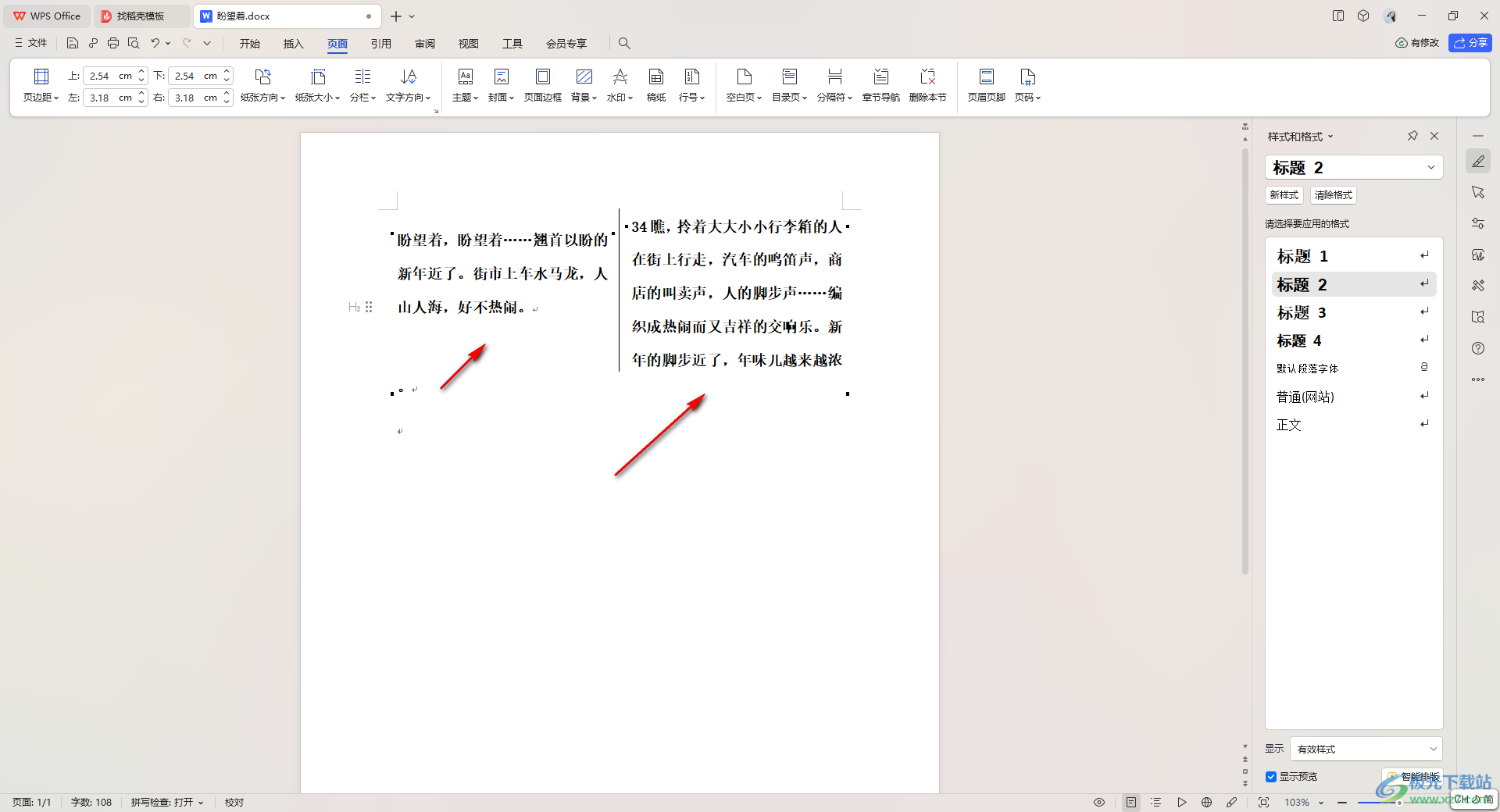Open the help icon in right sidebar

click(x=1478, y=348)
